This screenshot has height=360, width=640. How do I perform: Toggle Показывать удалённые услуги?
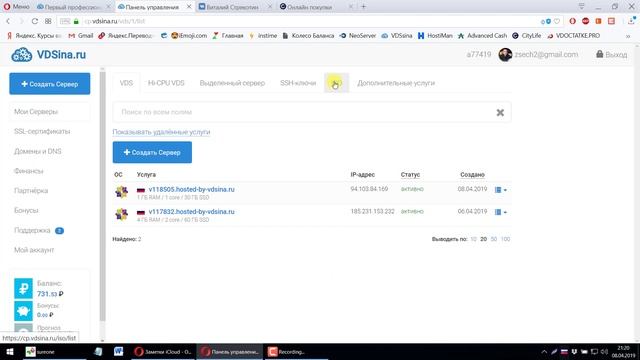[161, 132]
